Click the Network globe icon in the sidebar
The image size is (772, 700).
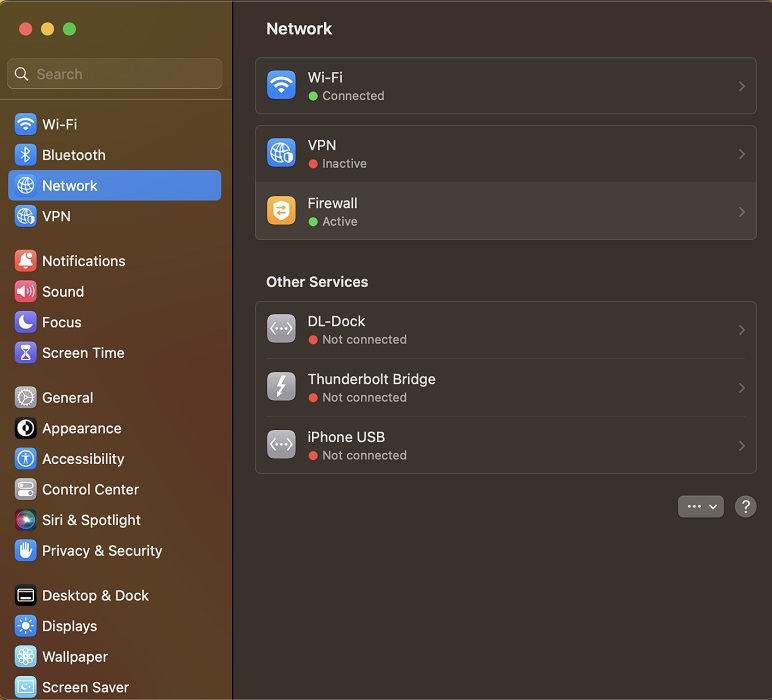pyautogui.click(x=26, y=186)
